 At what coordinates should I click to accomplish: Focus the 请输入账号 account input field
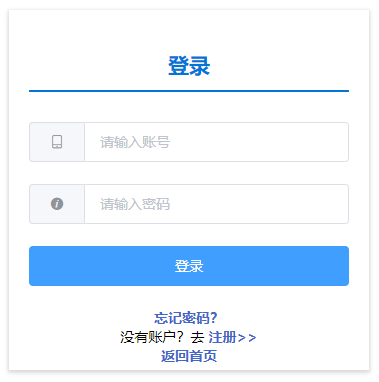[x=217, y=142]
